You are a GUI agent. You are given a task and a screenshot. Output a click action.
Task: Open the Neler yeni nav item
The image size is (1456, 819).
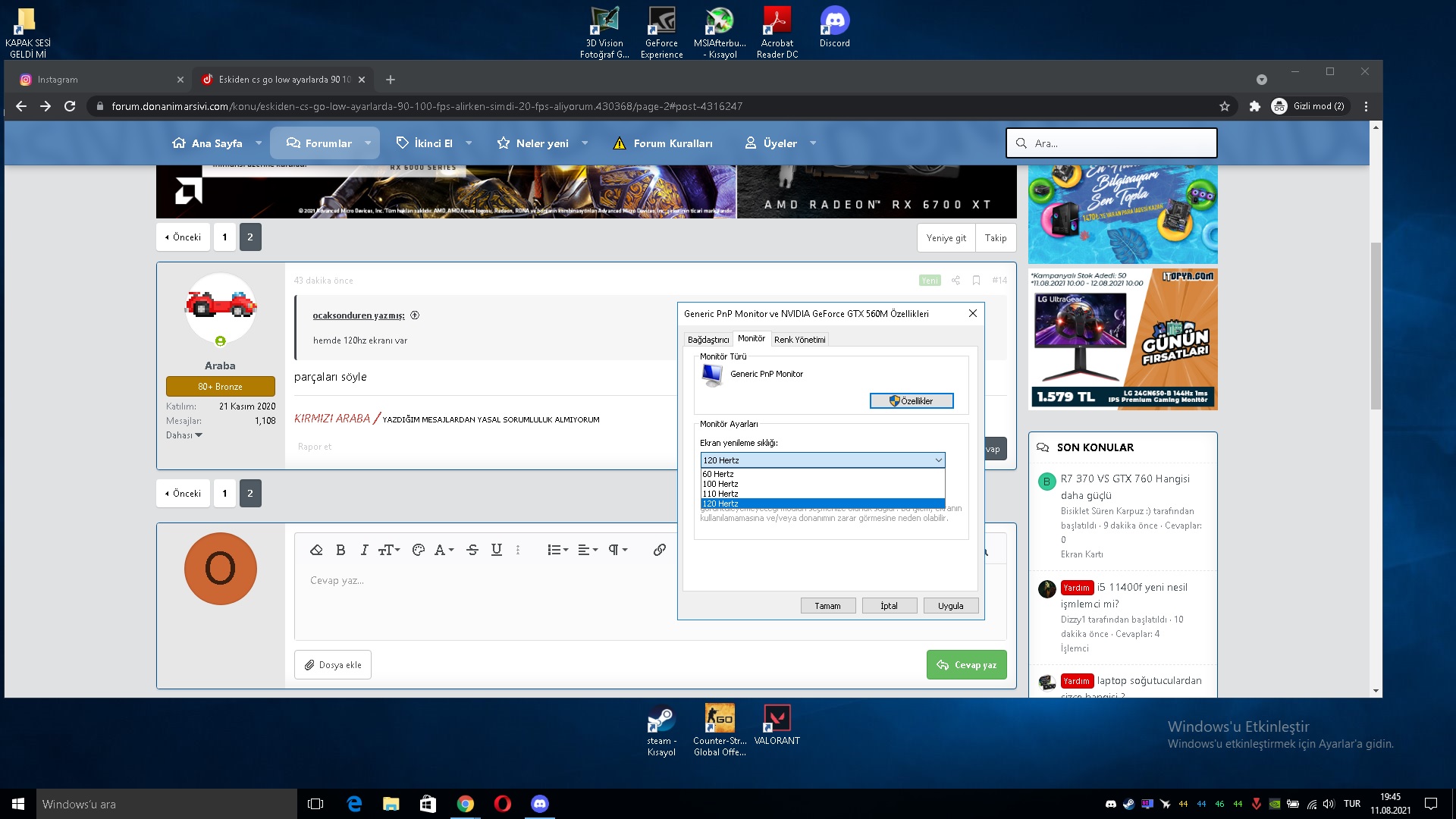[x=533, y=143]
